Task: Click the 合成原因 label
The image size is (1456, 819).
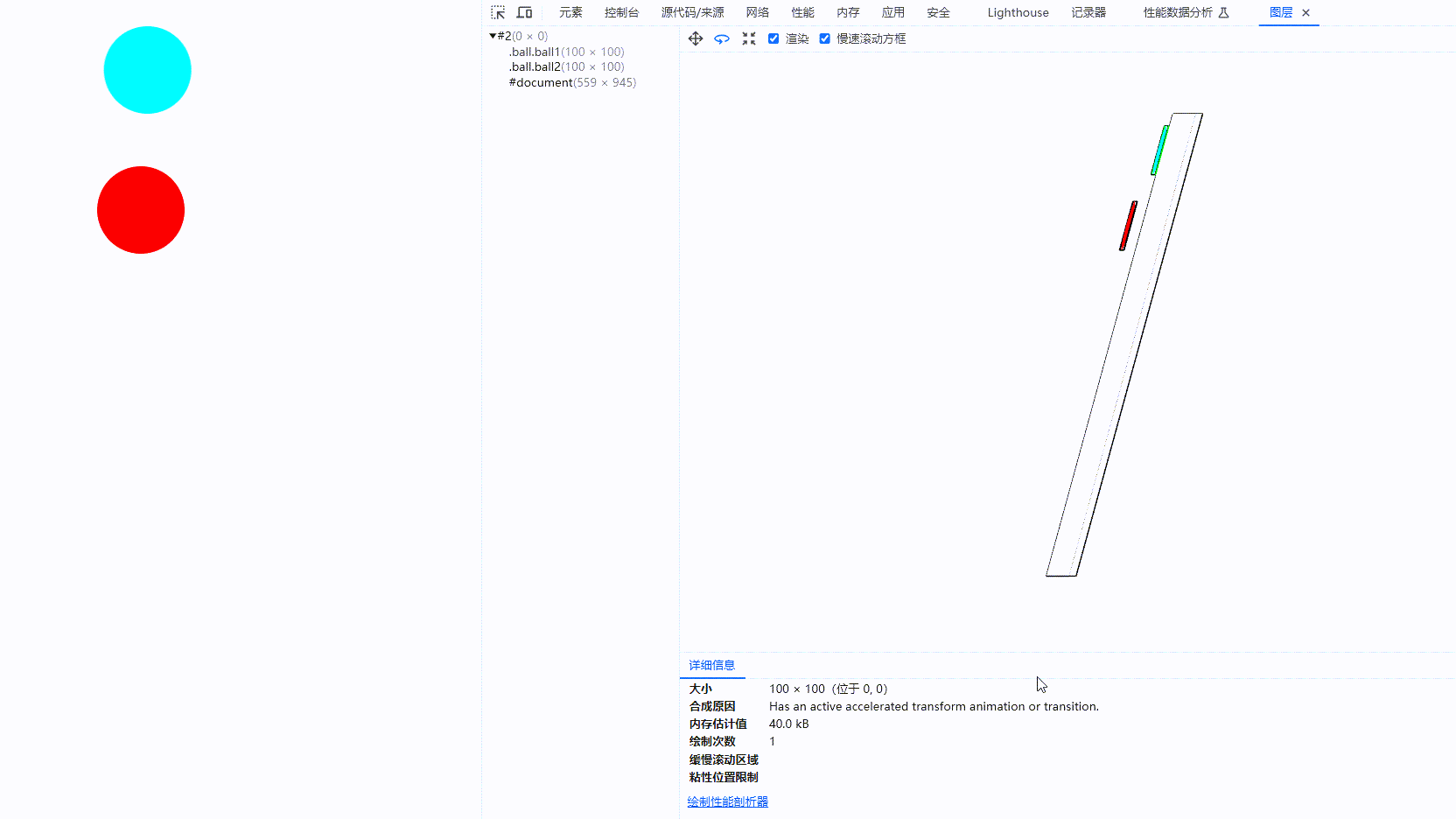Action: (712, 706)
